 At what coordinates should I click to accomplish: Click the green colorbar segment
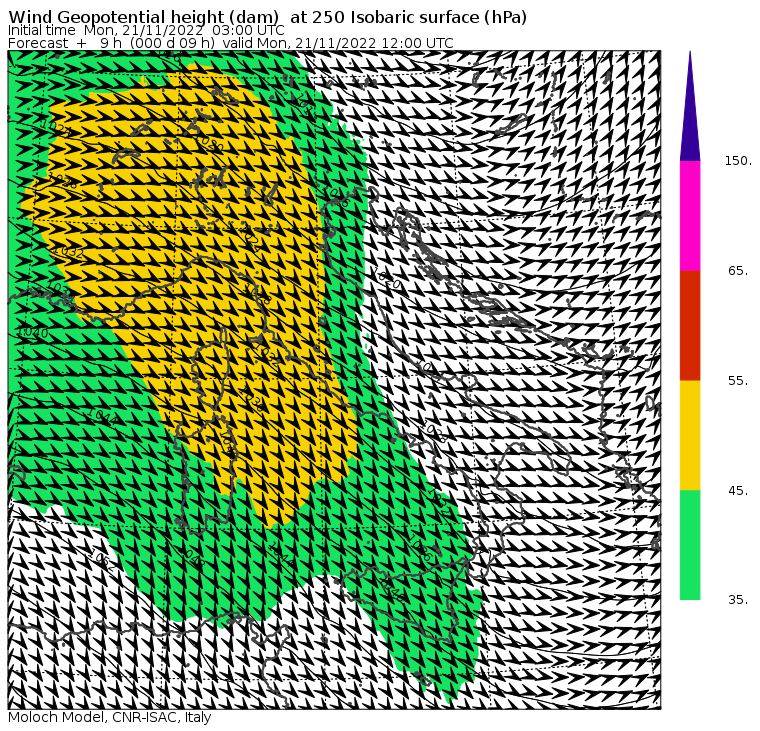coord(690,545)
